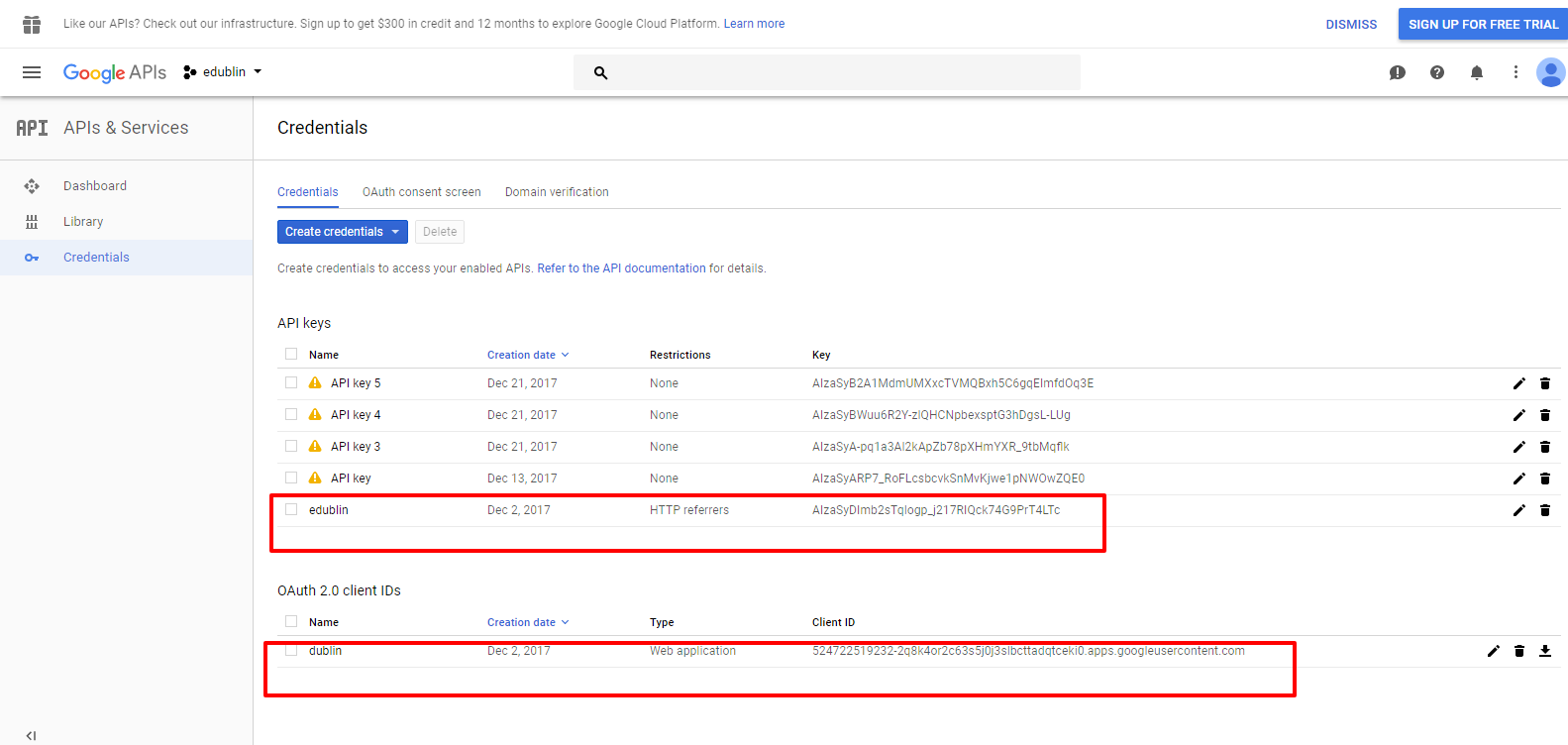Go to the Domain verification tab
This screenshot has width=1568, height=745.
pos(557,192)
